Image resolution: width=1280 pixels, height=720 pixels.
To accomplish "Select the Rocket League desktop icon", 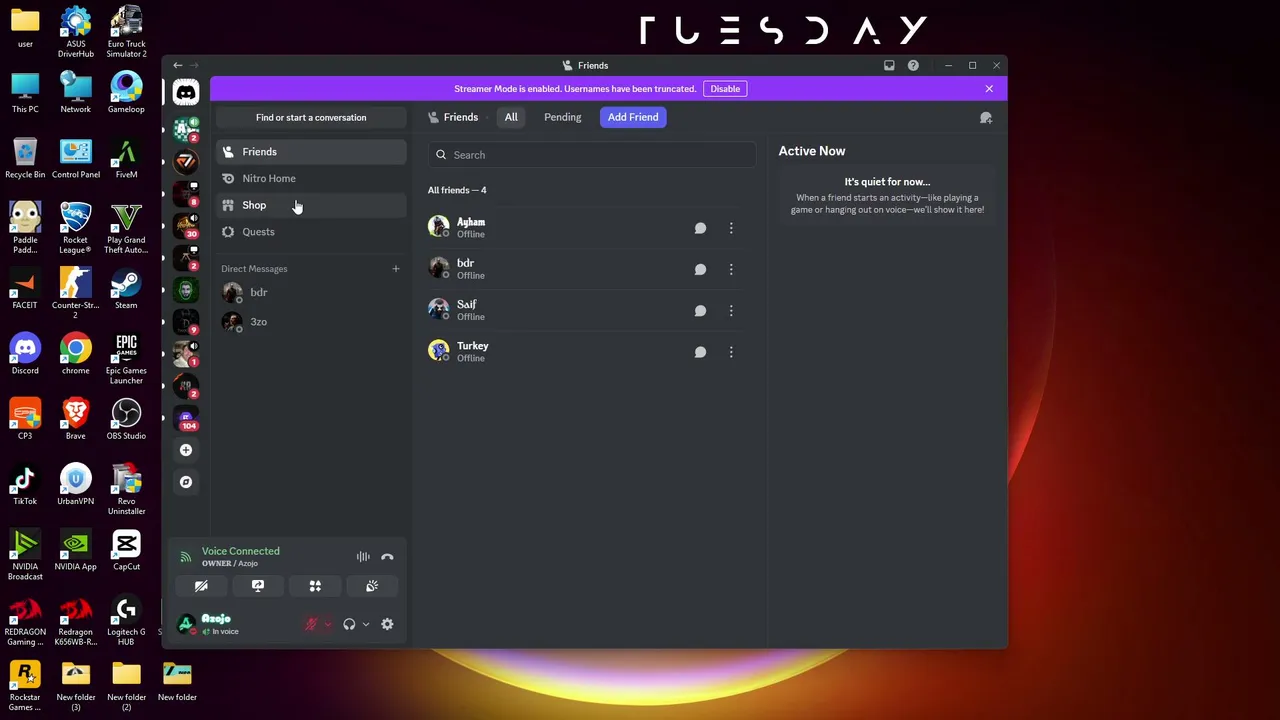I will pyautogui.click(x=76, y=228).
